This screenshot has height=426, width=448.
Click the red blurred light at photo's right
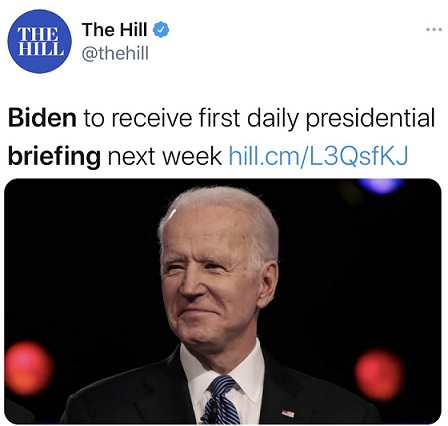pos(379,374)
